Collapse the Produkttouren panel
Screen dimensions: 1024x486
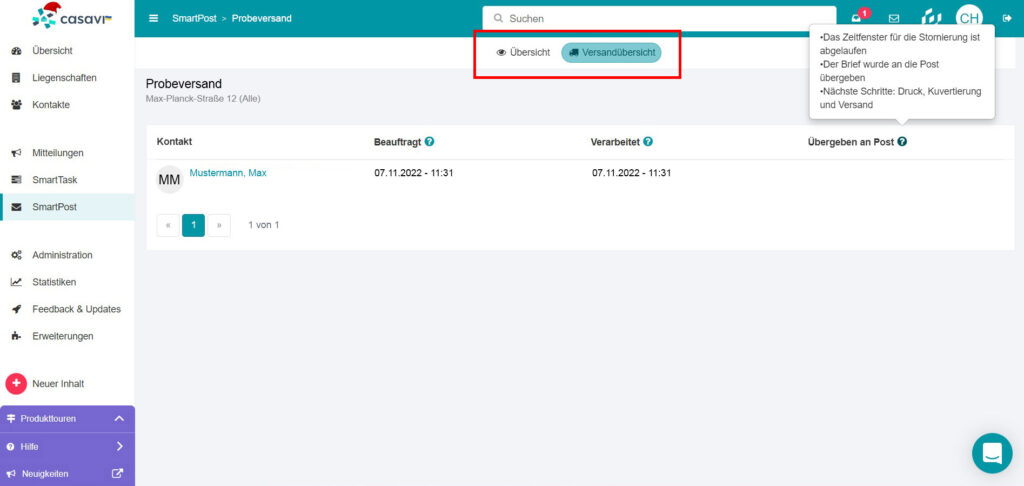tap(118, 418)
